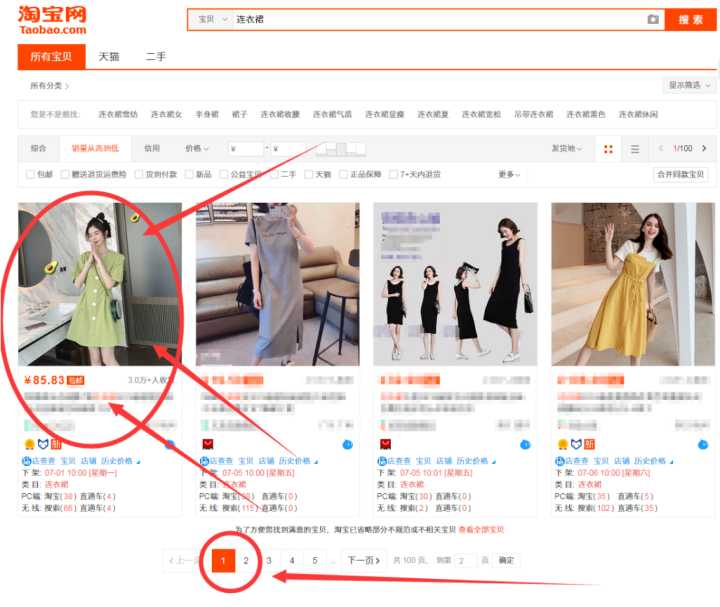Click the related search 半身裙
Viewport: 720px width, 607px height.
click(207, 114)
